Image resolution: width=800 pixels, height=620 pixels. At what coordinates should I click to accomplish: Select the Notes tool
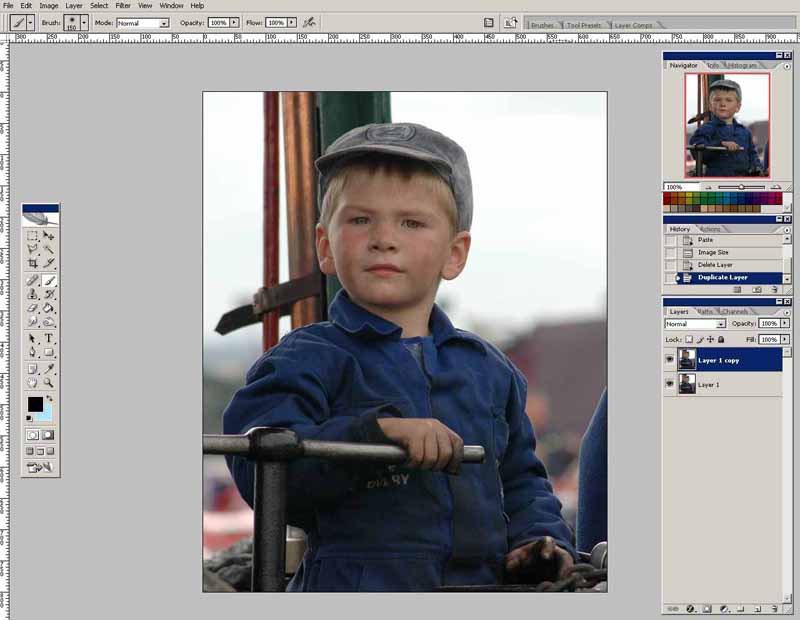[x=33, y=368]
